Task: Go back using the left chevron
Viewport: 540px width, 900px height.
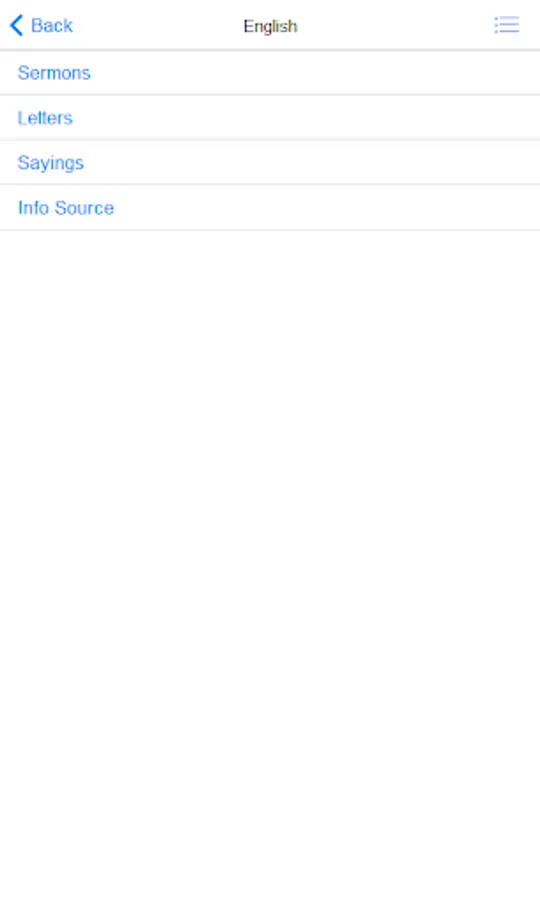Action: click(x=17, y=25)
